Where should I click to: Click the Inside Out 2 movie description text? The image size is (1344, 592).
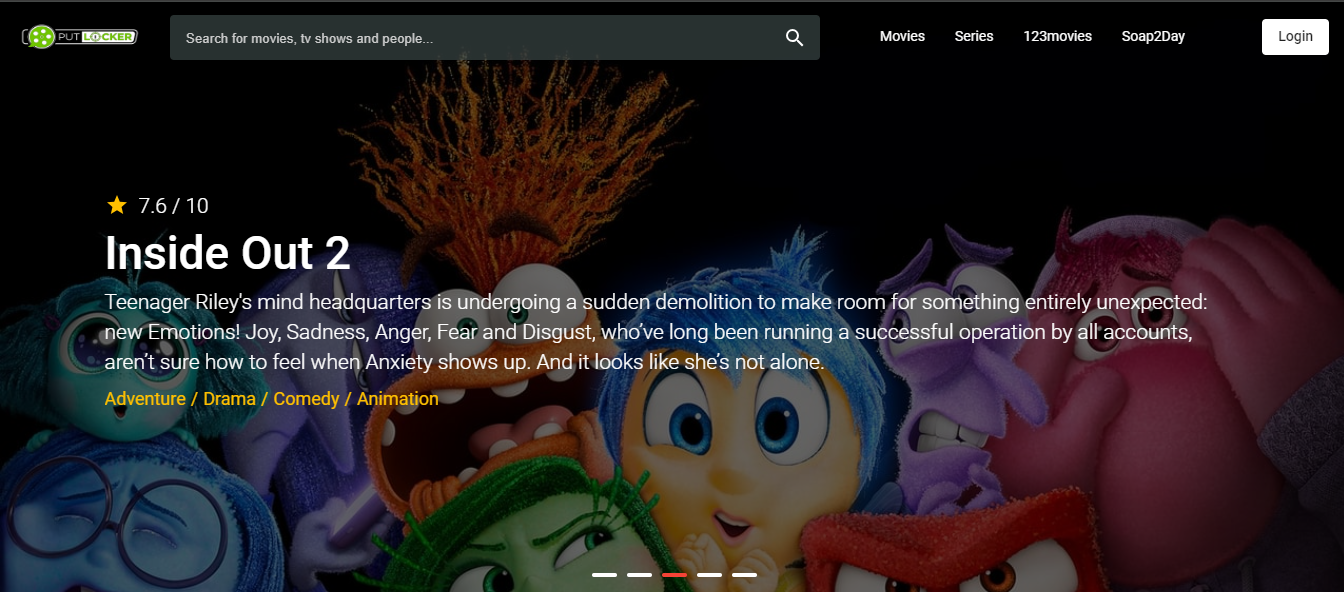(656, 332)
